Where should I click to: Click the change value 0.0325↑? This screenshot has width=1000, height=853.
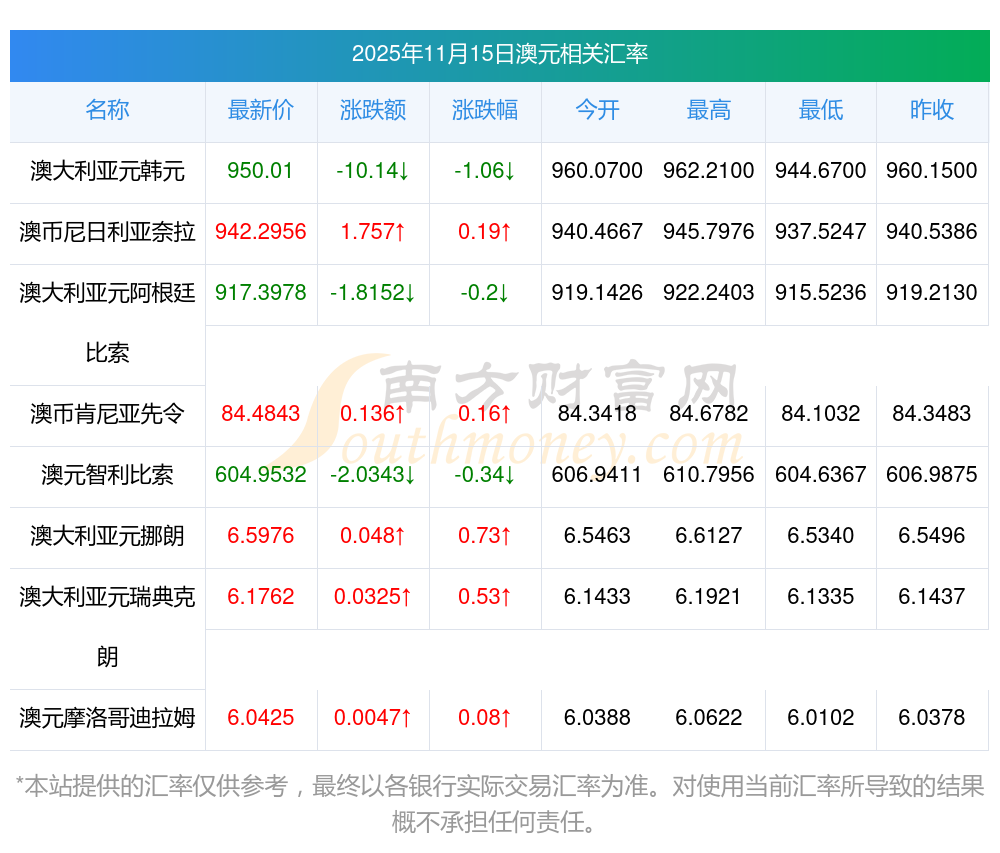(372, 597)
